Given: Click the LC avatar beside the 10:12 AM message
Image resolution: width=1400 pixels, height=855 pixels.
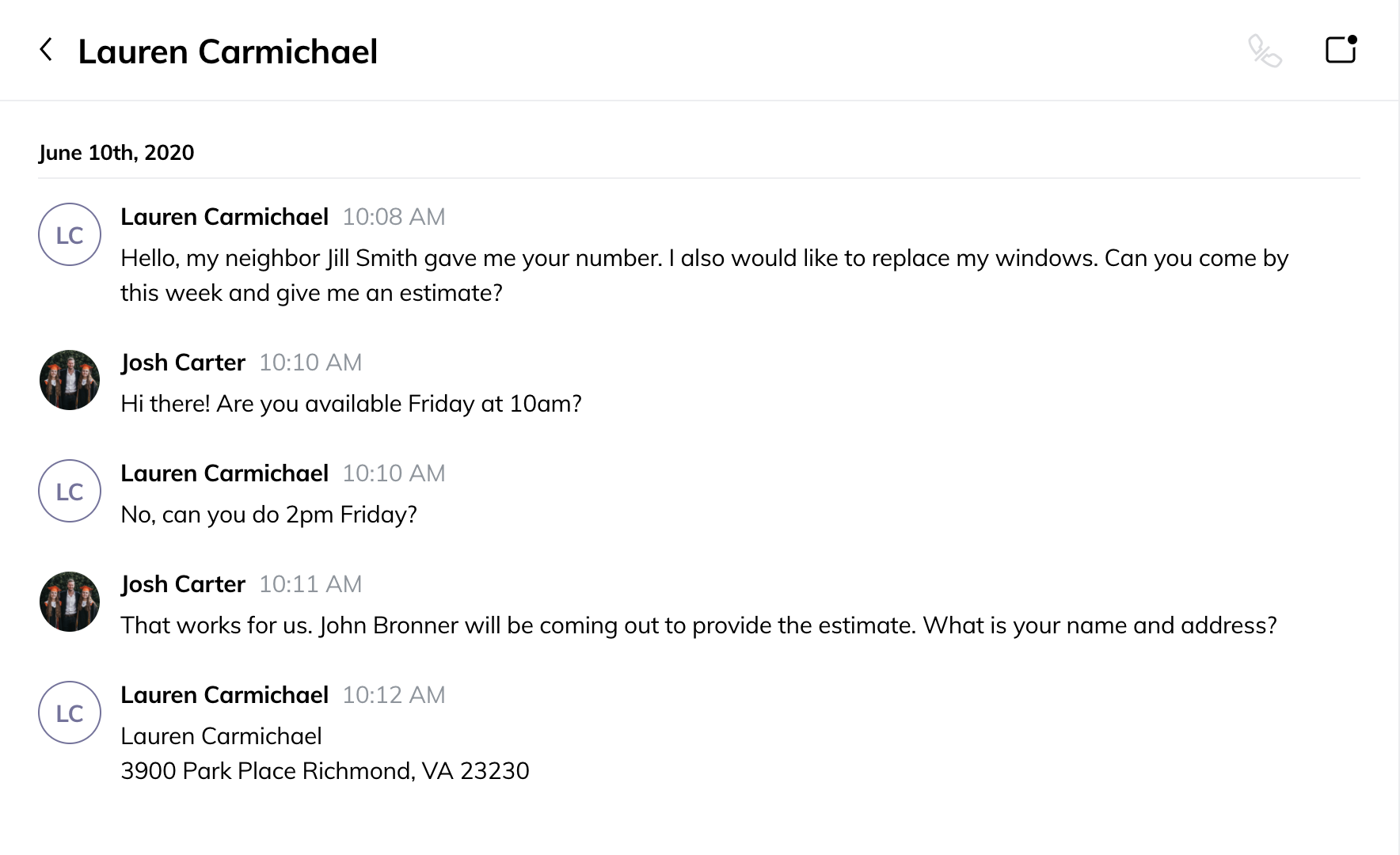Looking at the screenshot, I should click(x=70, y=712).
